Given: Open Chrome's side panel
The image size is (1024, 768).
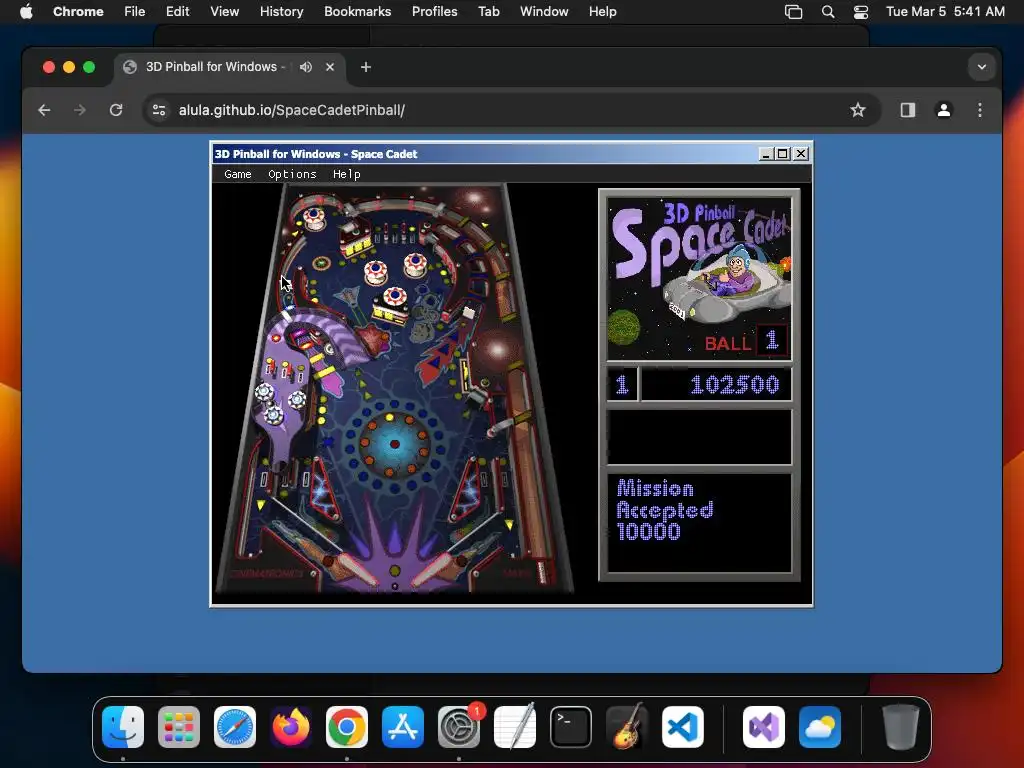Looking at the screenshot, I should tap(908, 110).
